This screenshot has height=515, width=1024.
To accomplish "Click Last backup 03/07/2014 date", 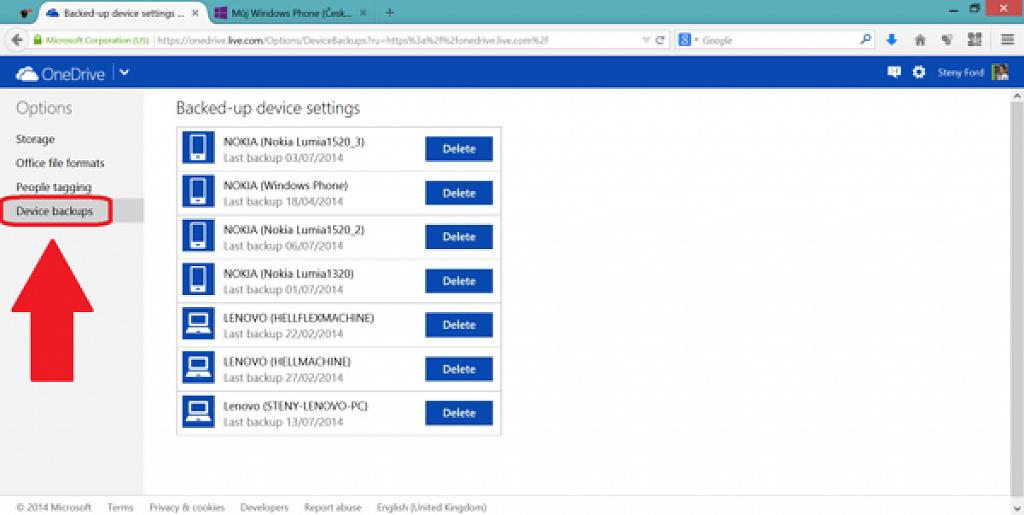I will point(283,158).
